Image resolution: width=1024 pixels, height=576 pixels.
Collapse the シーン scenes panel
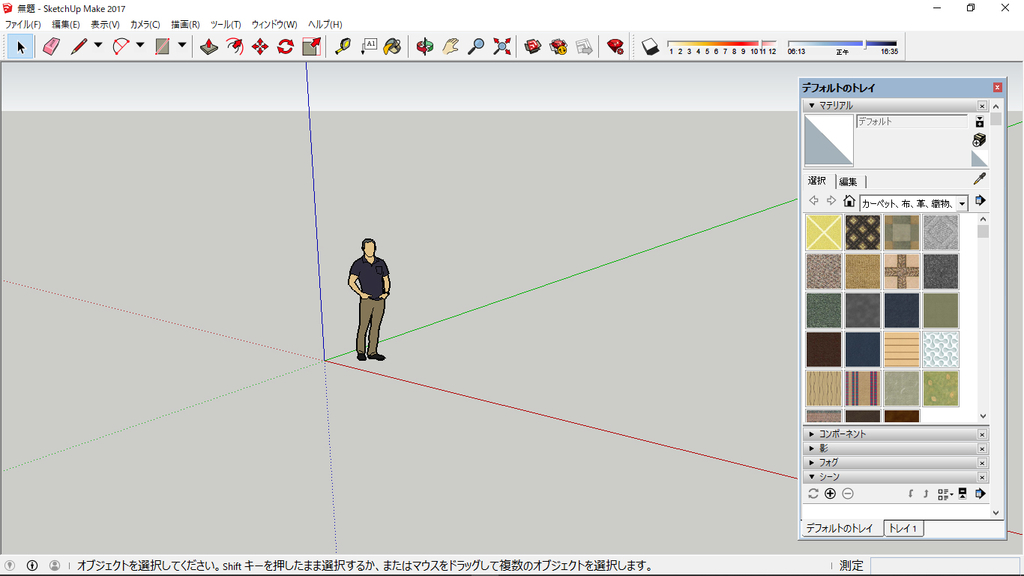click(812, 477)
